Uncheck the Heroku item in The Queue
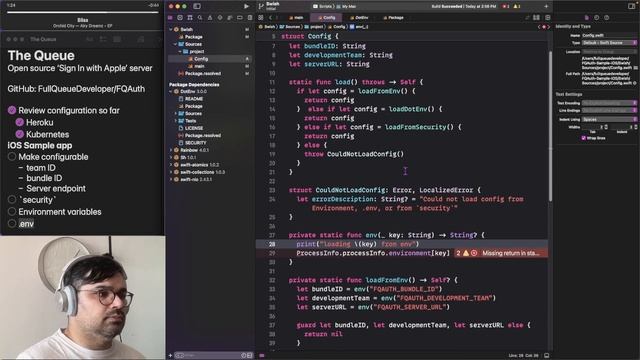Viewport: 640px width, 360px height. (20, 122)
